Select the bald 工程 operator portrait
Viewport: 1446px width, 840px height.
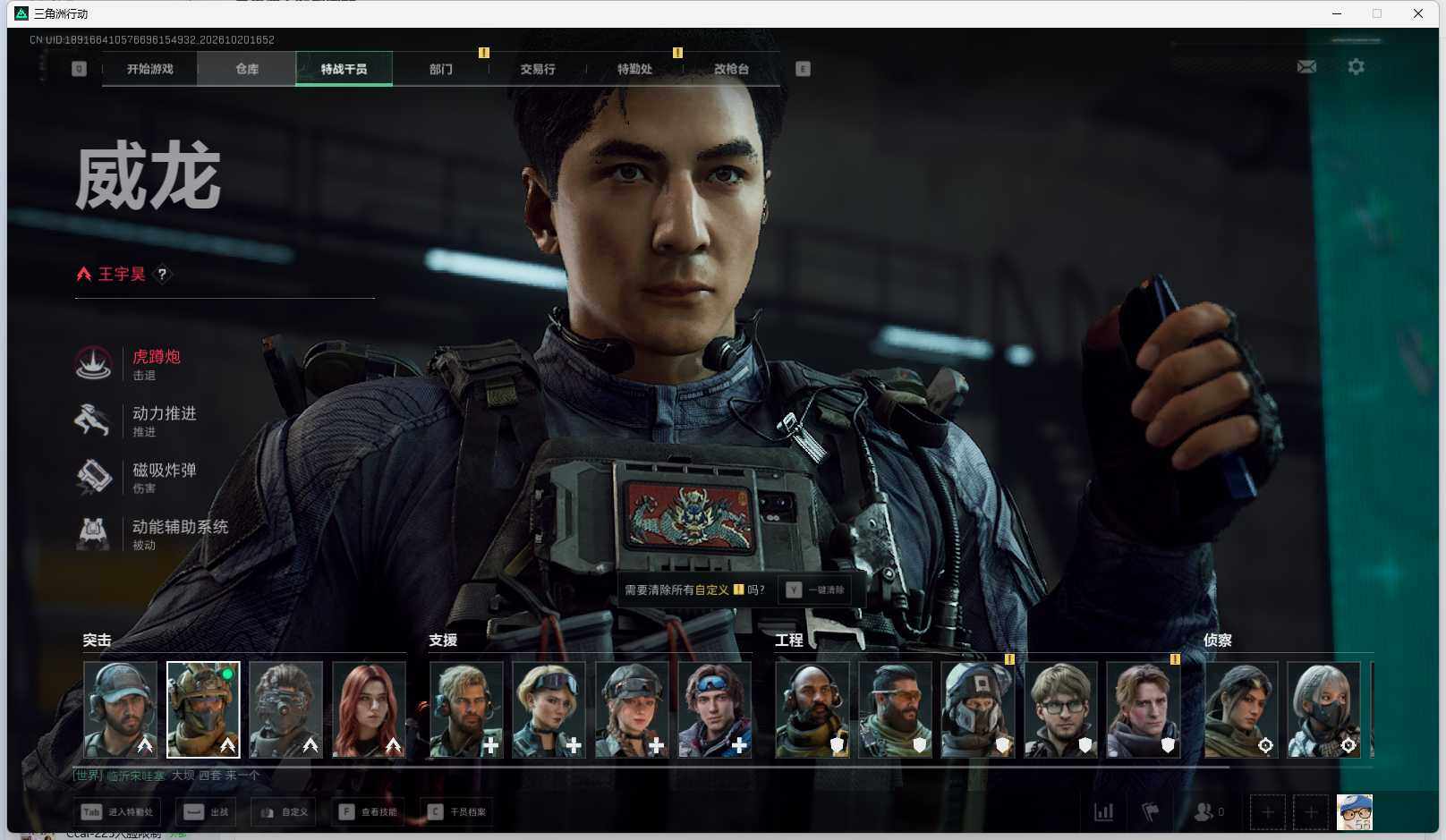point(812,709)
